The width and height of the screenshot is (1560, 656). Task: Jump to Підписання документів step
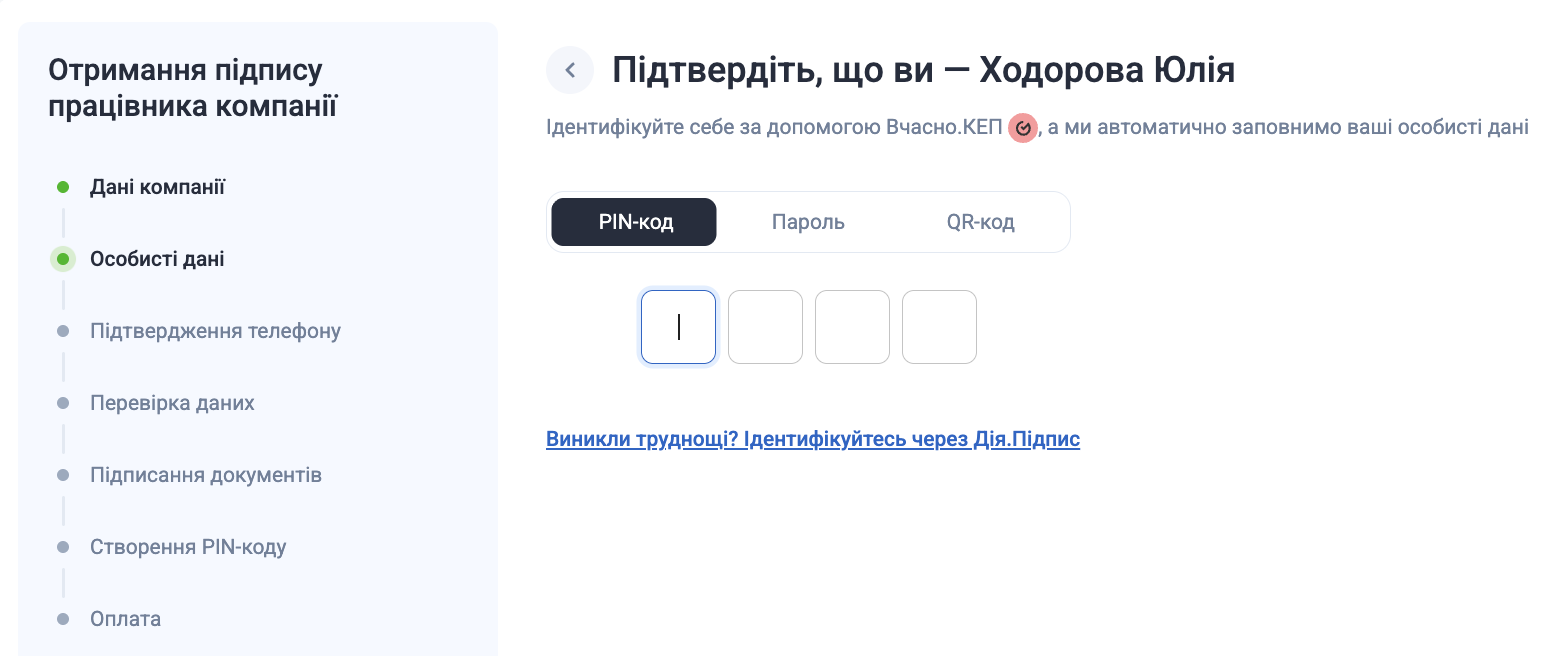205,475
